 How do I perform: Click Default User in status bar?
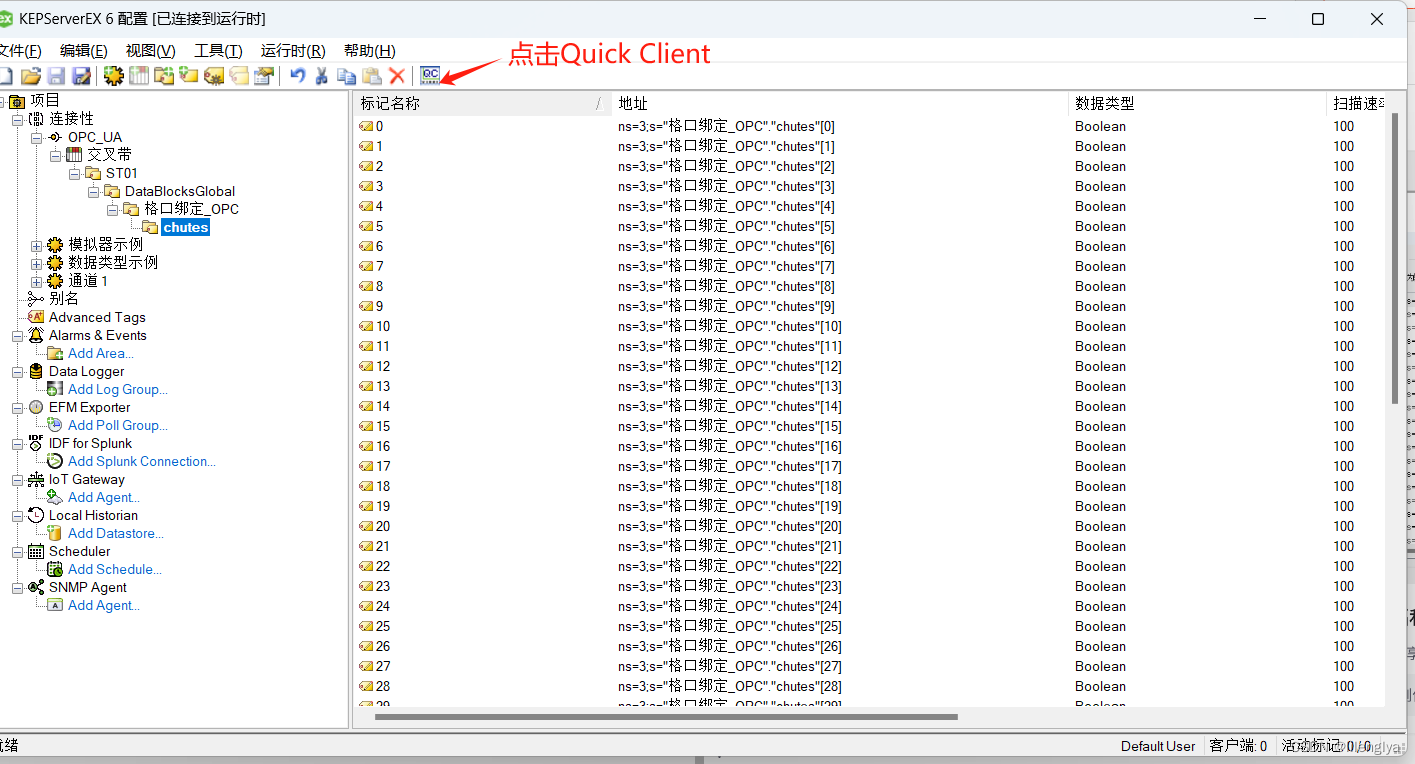click(1158, 746)
